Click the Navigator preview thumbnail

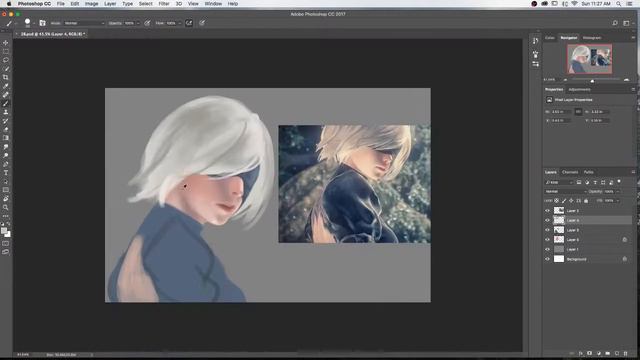(589, 59)
